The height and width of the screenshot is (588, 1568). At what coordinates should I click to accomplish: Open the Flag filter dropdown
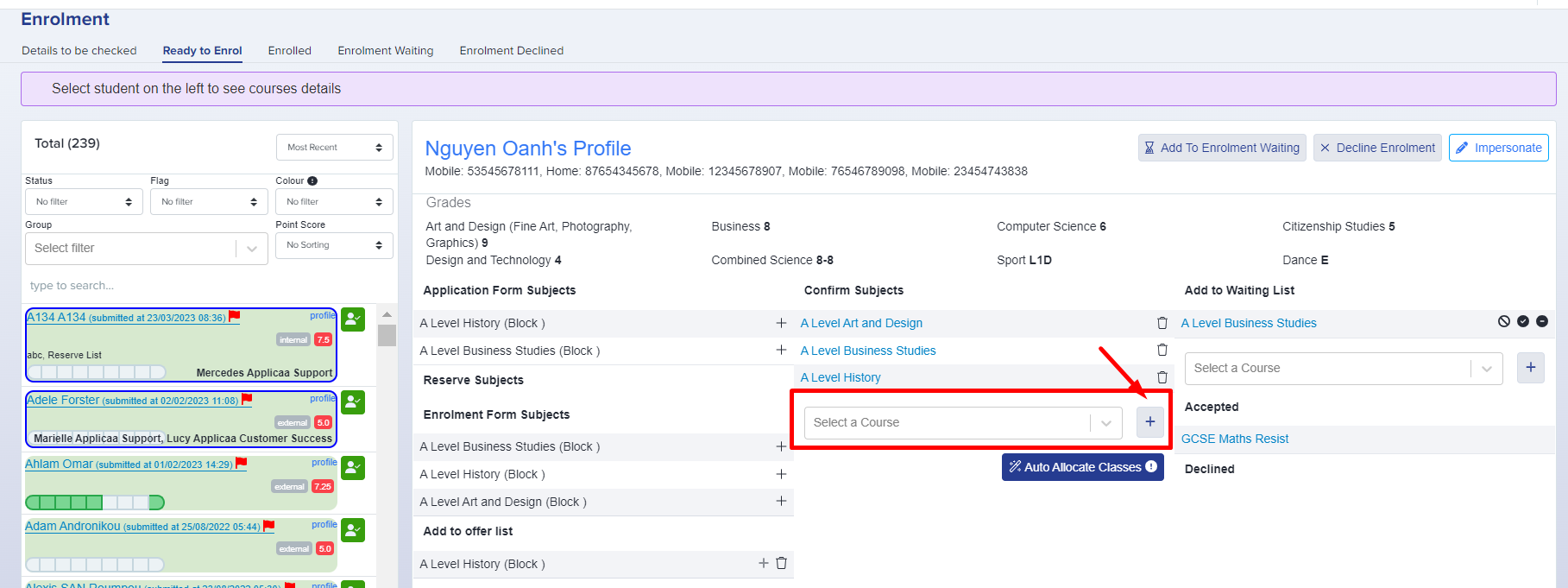(x=209, y=201)
